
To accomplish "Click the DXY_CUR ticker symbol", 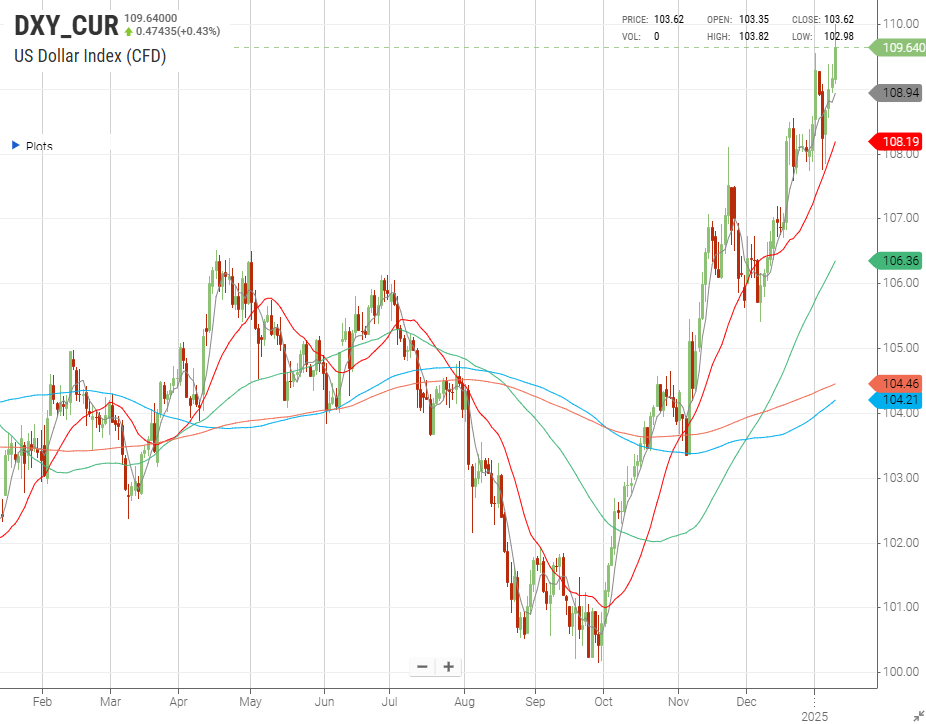I will (66, 25).
